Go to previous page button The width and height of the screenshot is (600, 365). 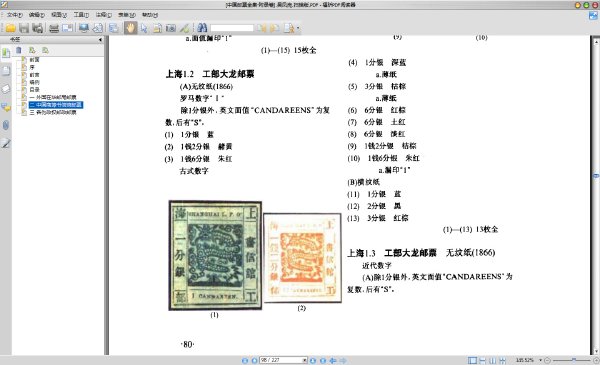point(254,360)
